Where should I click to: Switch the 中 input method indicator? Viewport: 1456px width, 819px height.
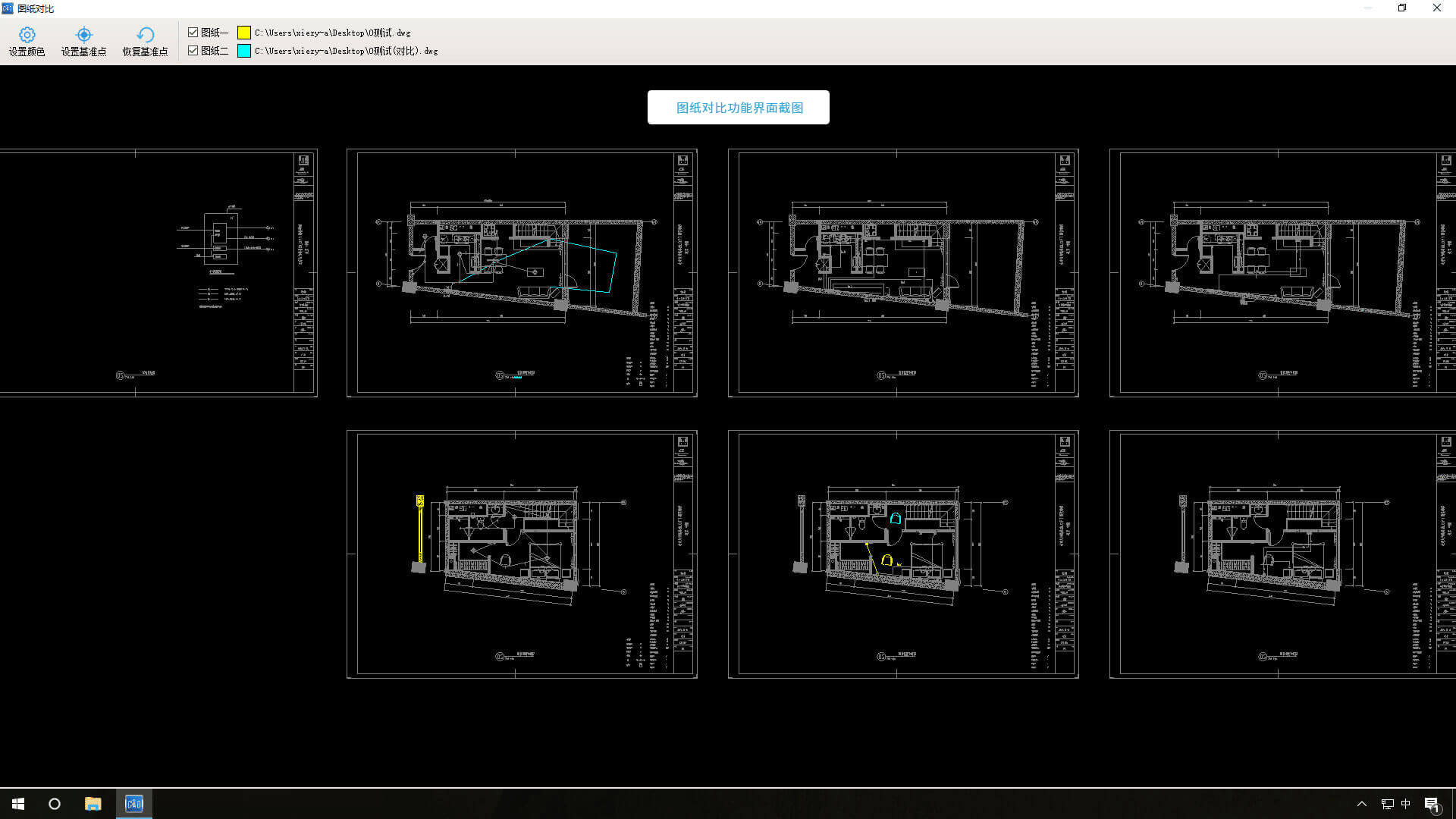tap(1406, 804)
